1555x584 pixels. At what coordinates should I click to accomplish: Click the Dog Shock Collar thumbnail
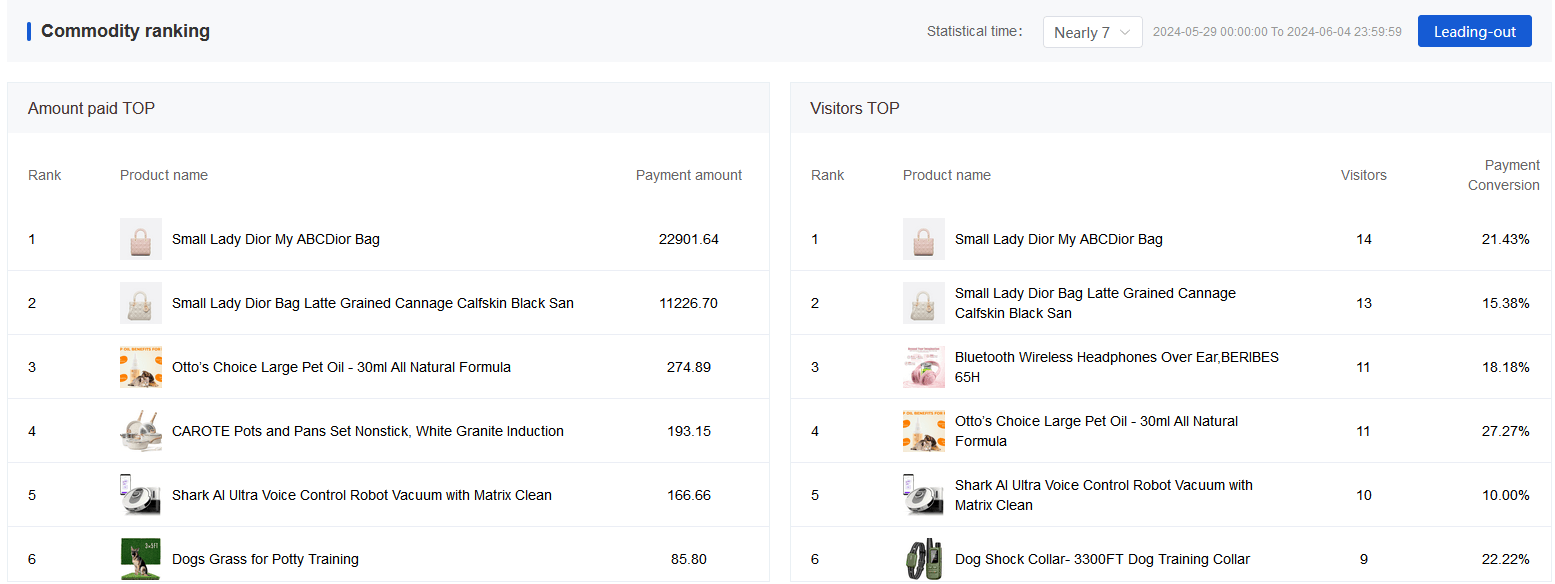pos(924,559)
